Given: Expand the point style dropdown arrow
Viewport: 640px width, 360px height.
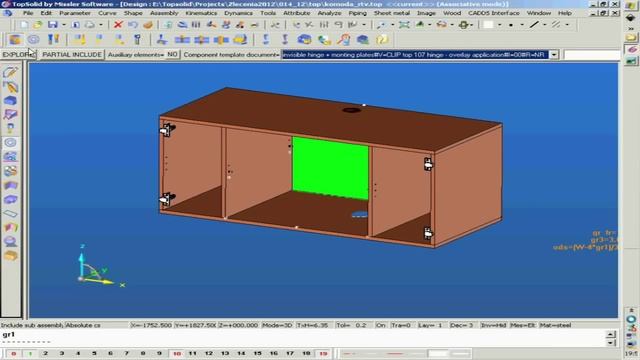Looking at the screenshot, I should point(522,25).
